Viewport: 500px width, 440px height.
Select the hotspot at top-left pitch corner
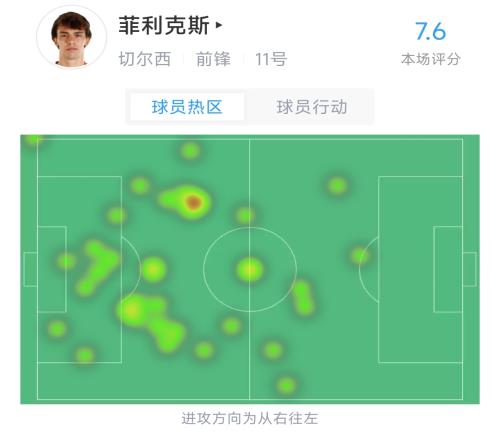[x=33, y=139]
